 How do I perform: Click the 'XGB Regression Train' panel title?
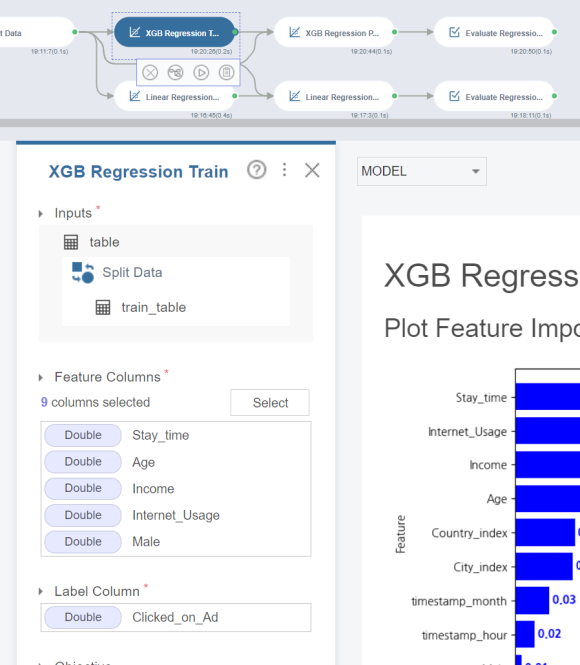pyautogui.click(x=139, y=172)
